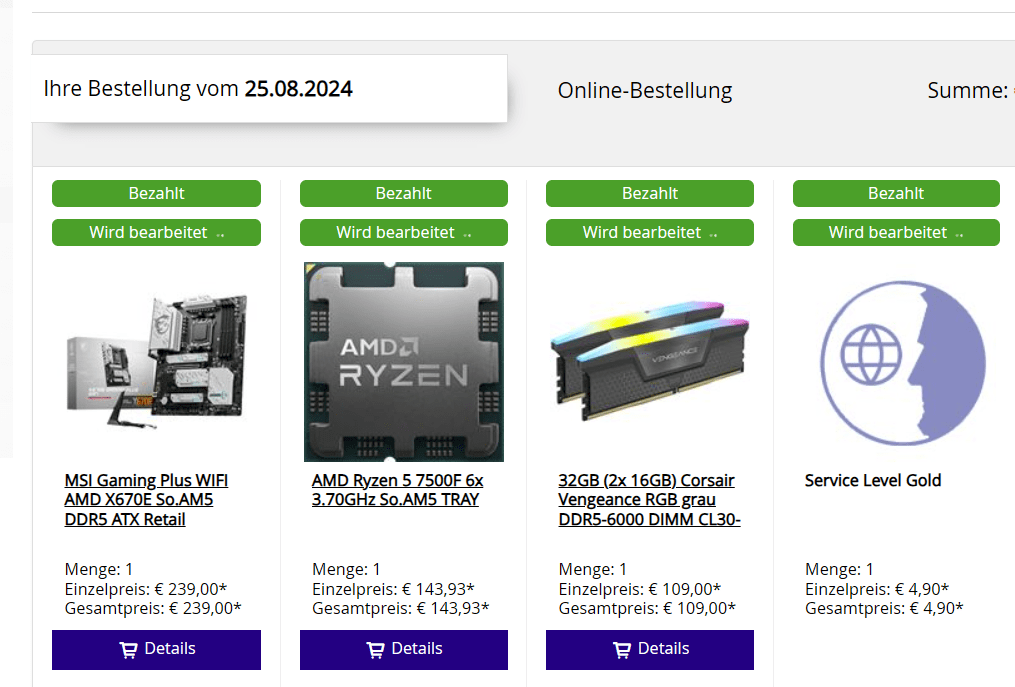Click Menge: 1 under AMD Ryzen

point(346,569)
